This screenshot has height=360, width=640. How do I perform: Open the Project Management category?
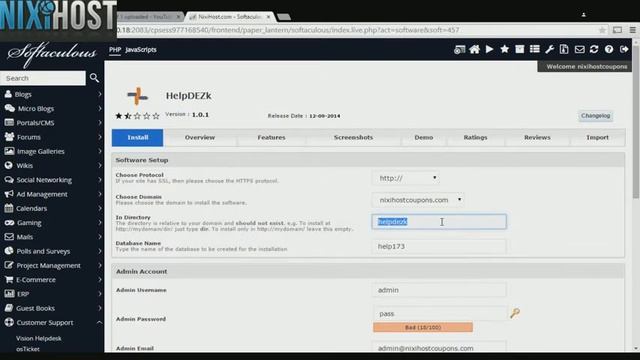pos(49,265)
